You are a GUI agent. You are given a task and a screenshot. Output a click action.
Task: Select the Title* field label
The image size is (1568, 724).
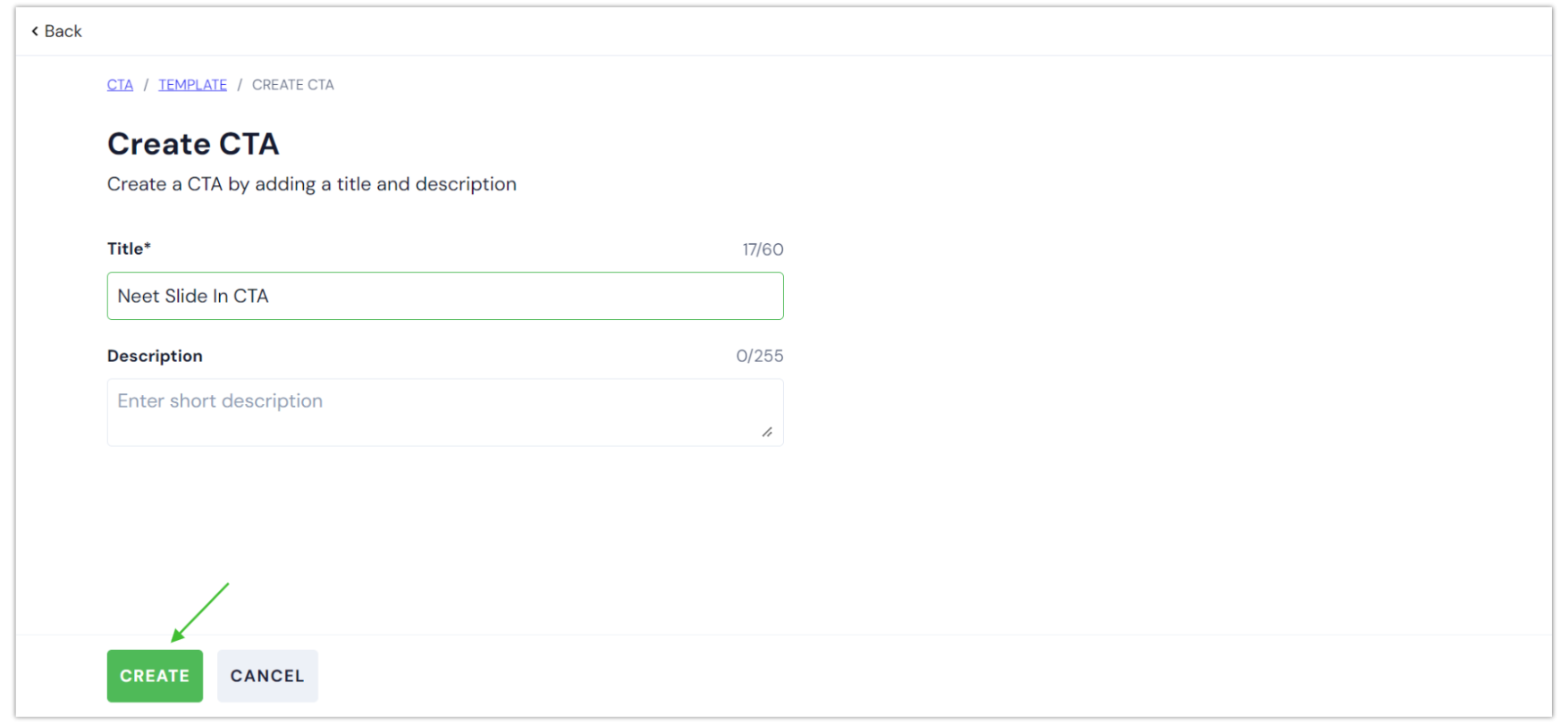point(128,248)
